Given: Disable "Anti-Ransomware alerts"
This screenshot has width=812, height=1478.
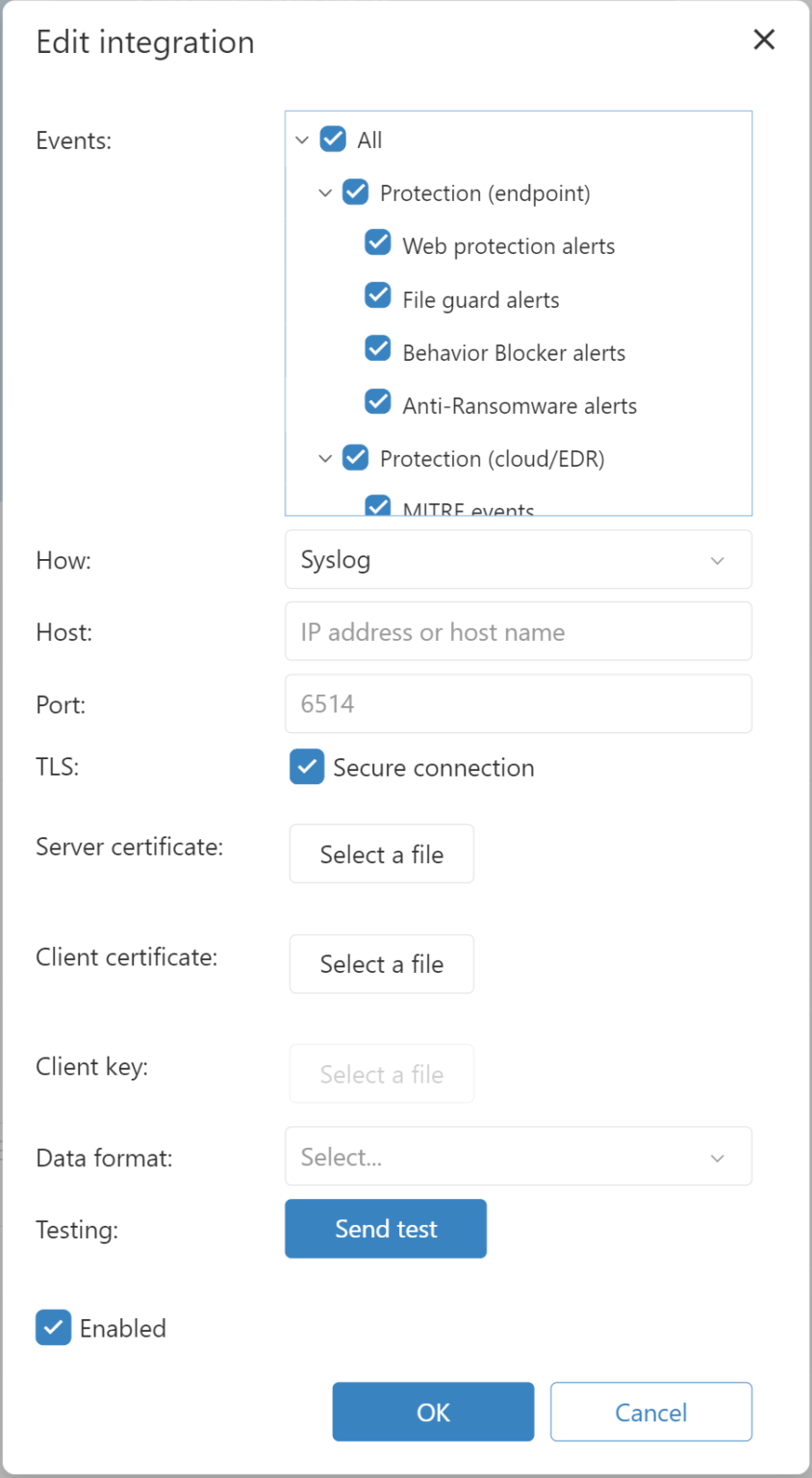Looking at the screenshot, I should tap(378, 404).
